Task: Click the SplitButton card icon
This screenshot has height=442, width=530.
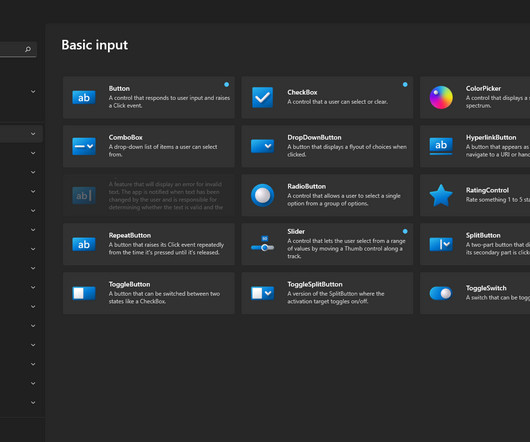Action: point(441,244)
